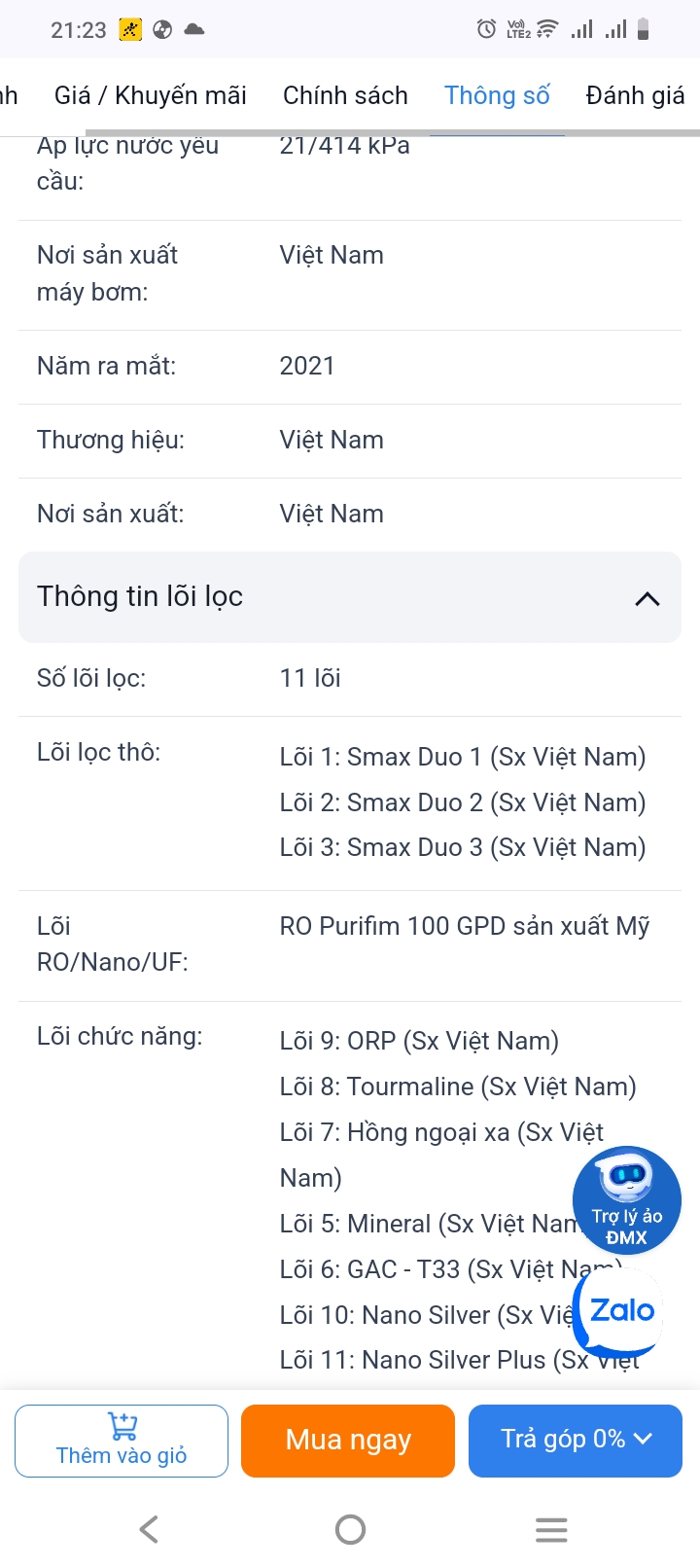Tap the alarm clock status icon
This screenshot has width=700, height=1568.
pos(486,29)
